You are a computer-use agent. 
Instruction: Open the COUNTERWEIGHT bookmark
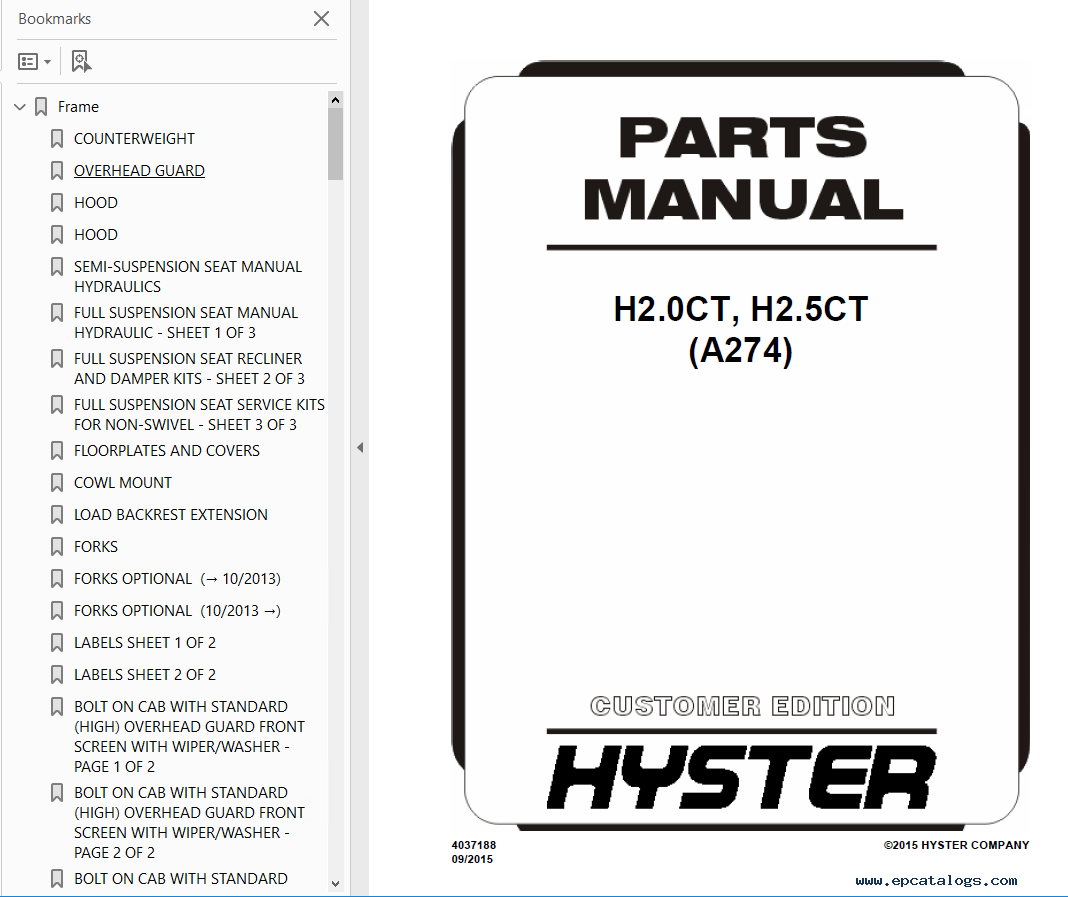(134, 139)
